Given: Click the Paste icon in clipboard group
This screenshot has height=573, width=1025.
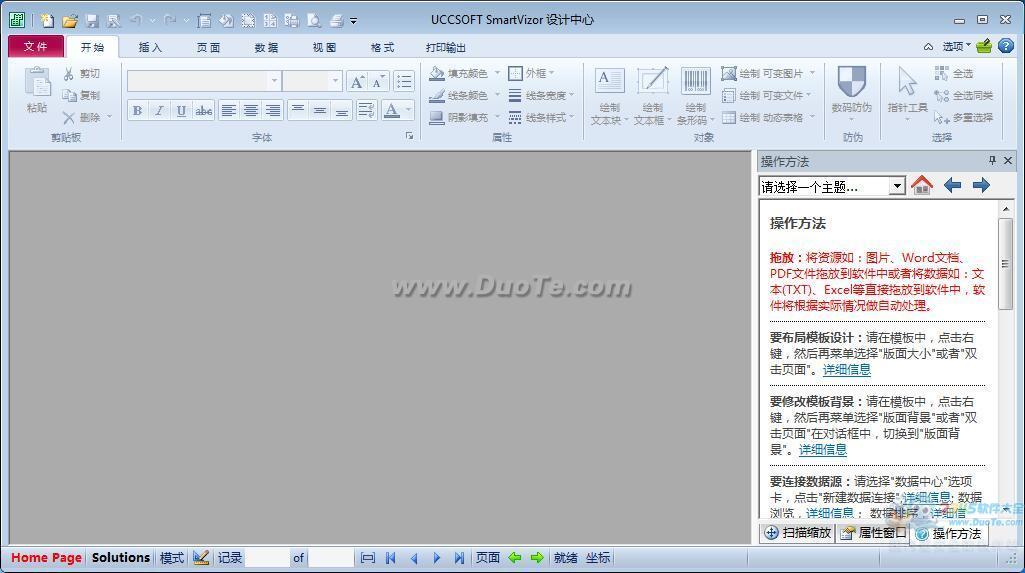Looking at the screenshot, I should coord(37,83).
